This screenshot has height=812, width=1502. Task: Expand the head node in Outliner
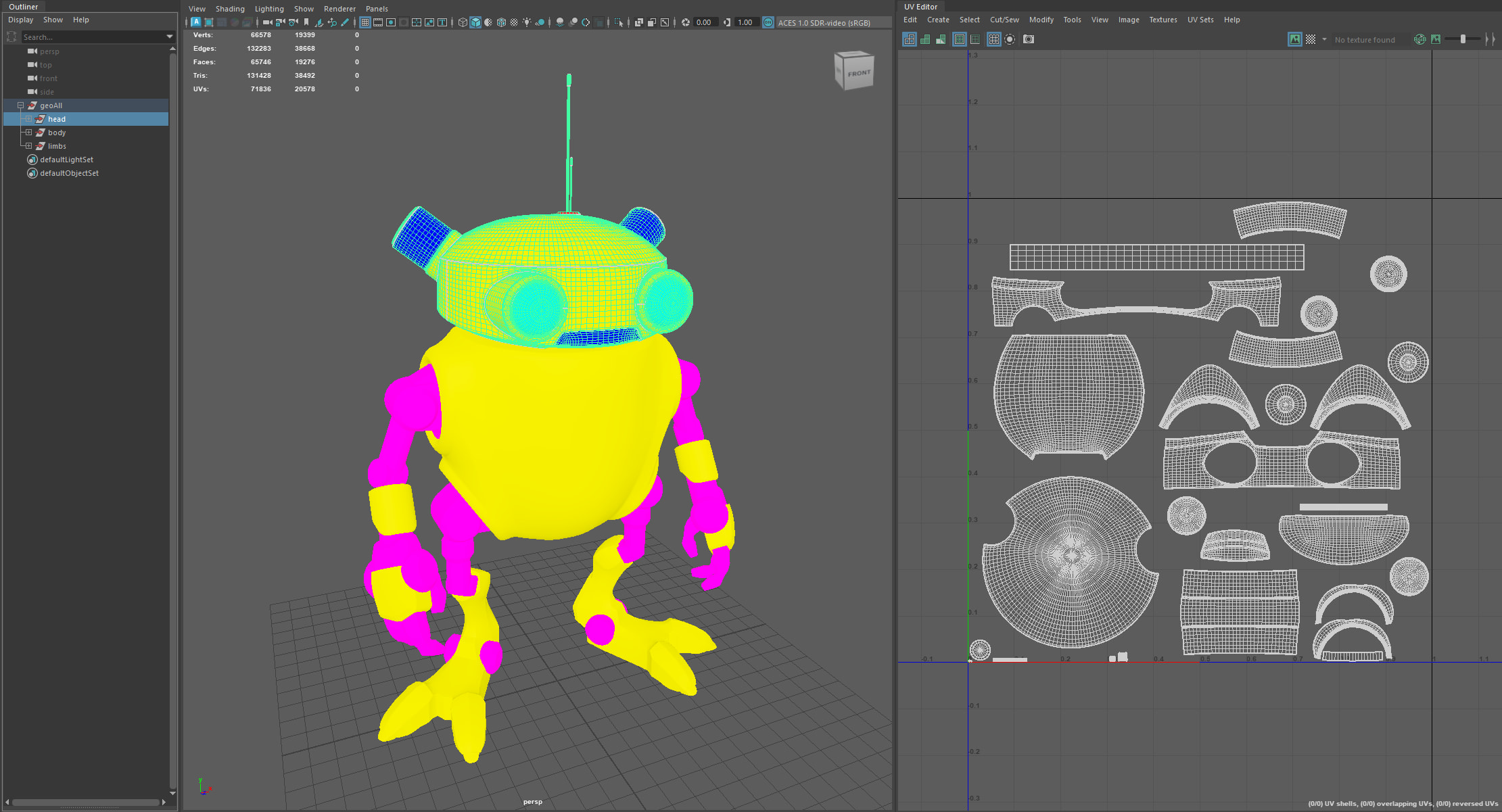pyautogui.click(x=29, y=119)
